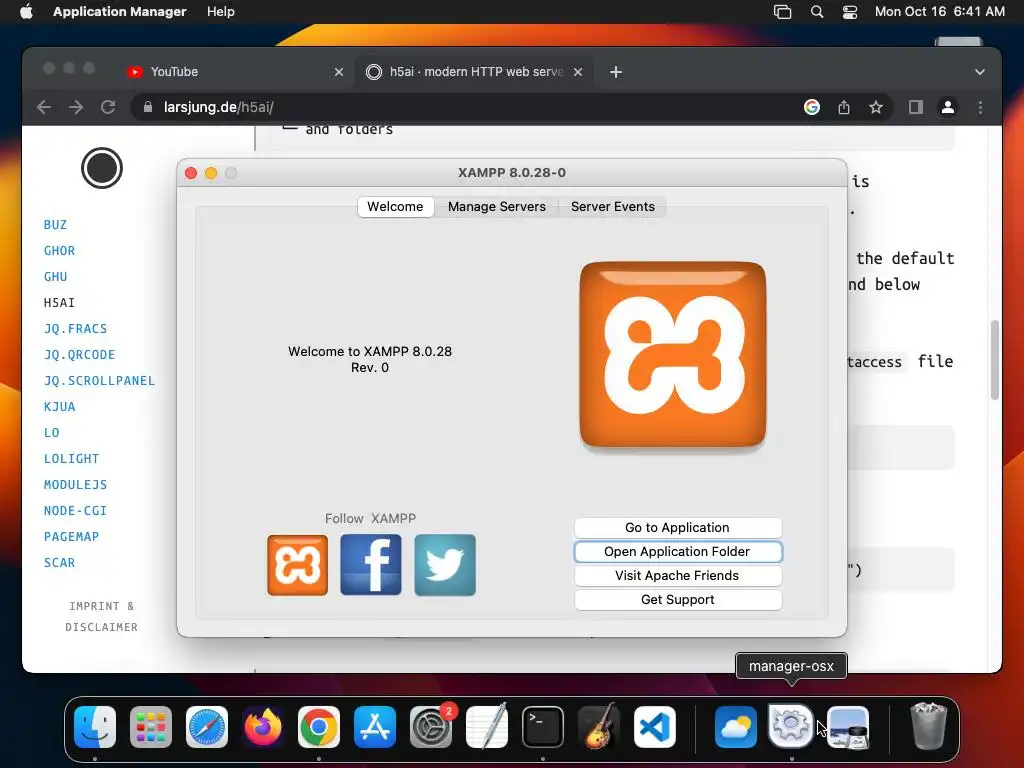
Task: Click the Go to Application button
Action: pos(678,528)
